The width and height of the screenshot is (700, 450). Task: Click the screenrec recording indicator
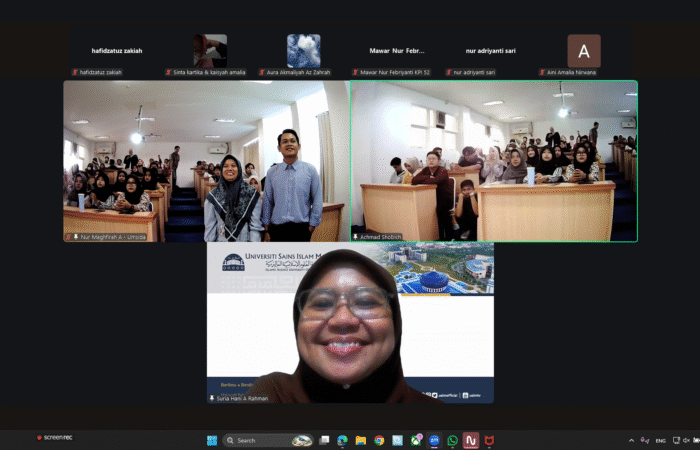pos(53,438)
